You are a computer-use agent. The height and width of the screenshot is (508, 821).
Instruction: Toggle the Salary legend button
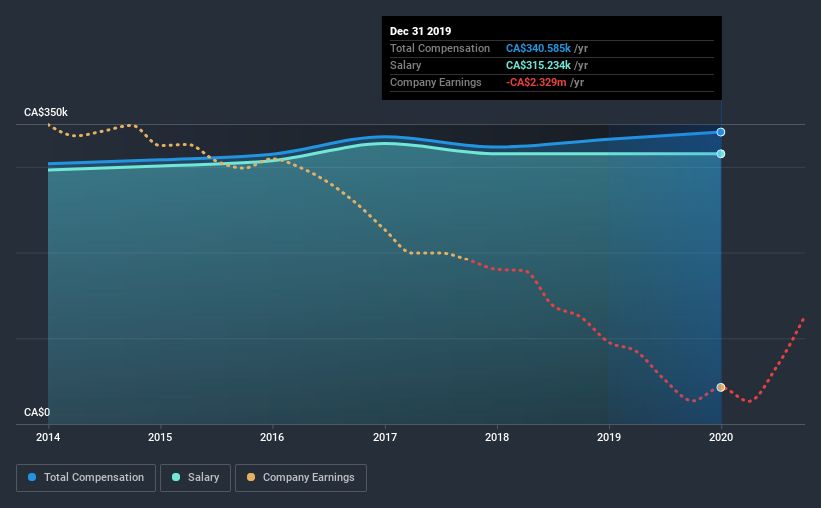(x=195, y=478)
